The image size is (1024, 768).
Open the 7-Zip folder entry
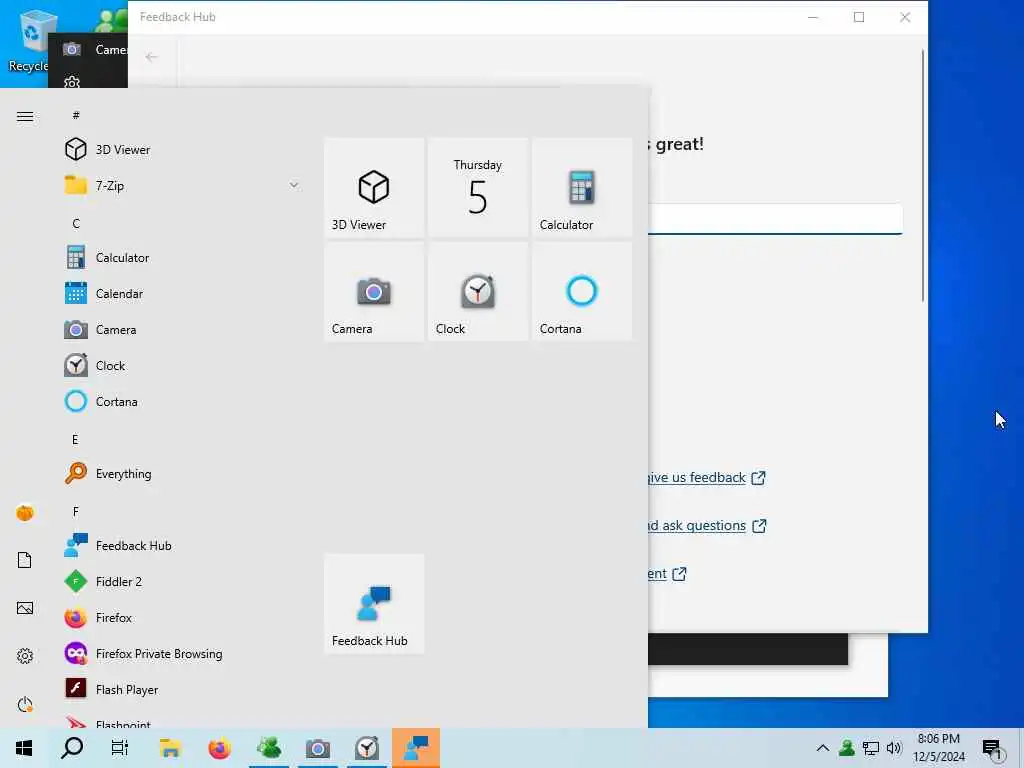[183, 185]
